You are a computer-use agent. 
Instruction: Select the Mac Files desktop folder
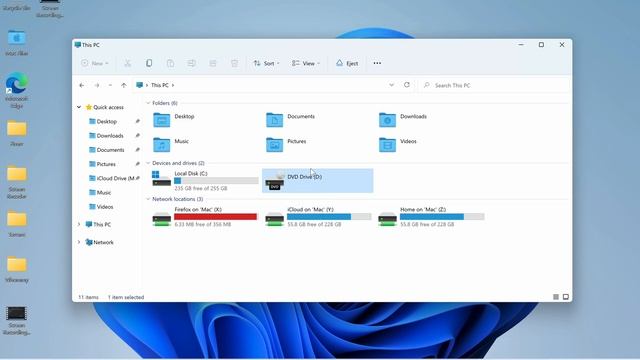[17, 42]
